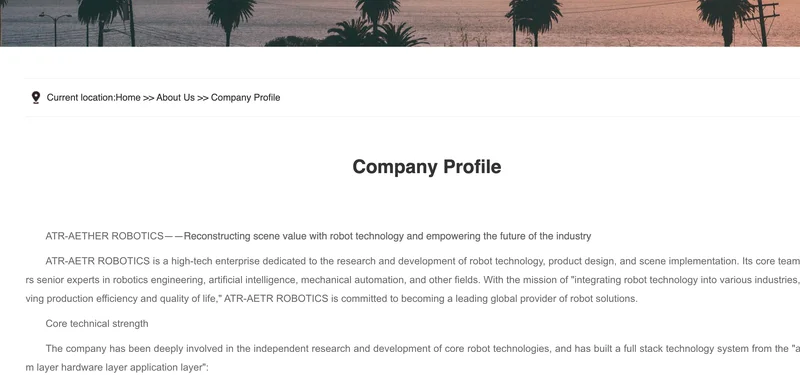This screenshot has height=375, width=800.
Task: Click the ATR-AETHER ROBOTICS tagline line
Action: point(318,236)
